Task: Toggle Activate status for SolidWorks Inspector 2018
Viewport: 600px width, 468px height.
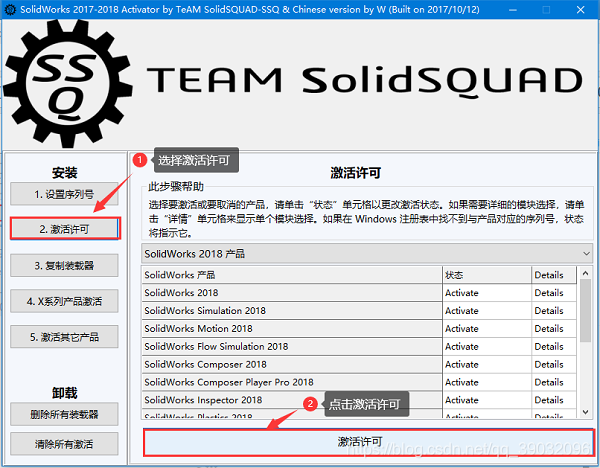Action: (487, 400)
